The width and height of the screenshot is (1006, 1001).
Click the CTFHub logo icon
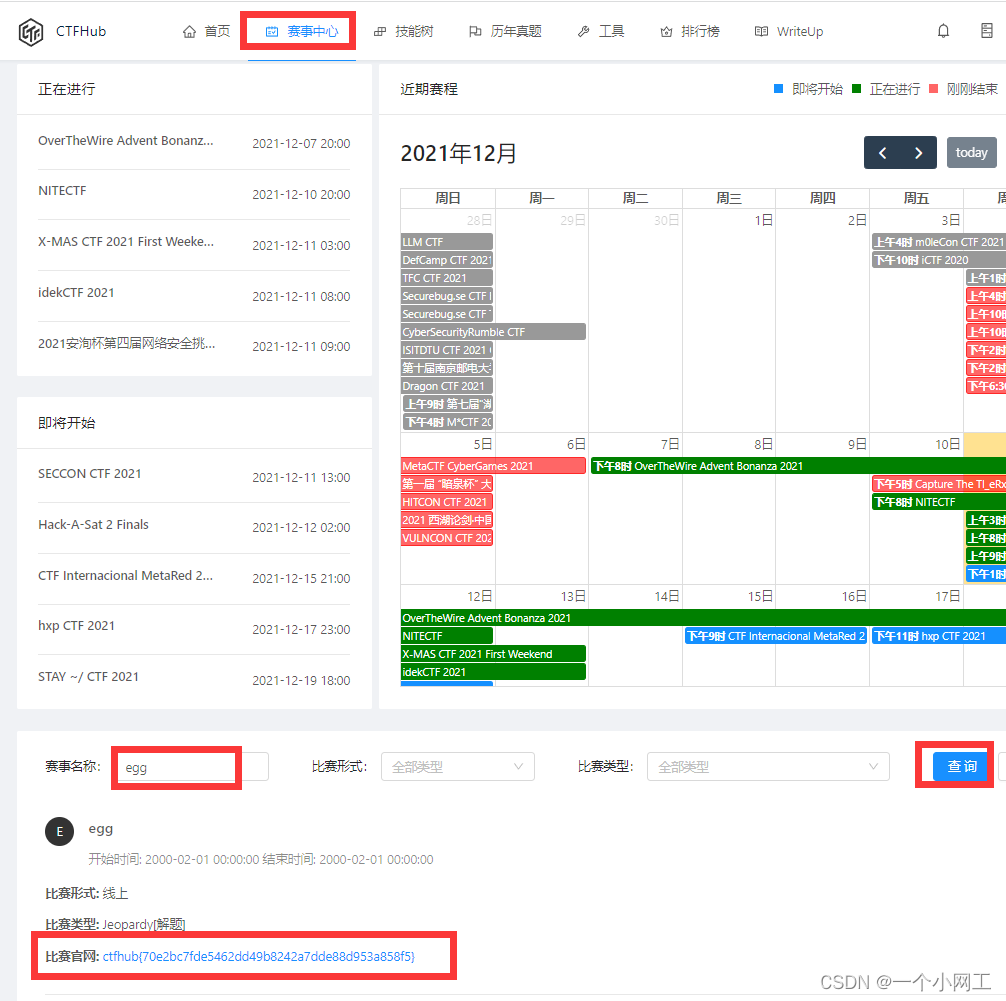click(31, 31)
